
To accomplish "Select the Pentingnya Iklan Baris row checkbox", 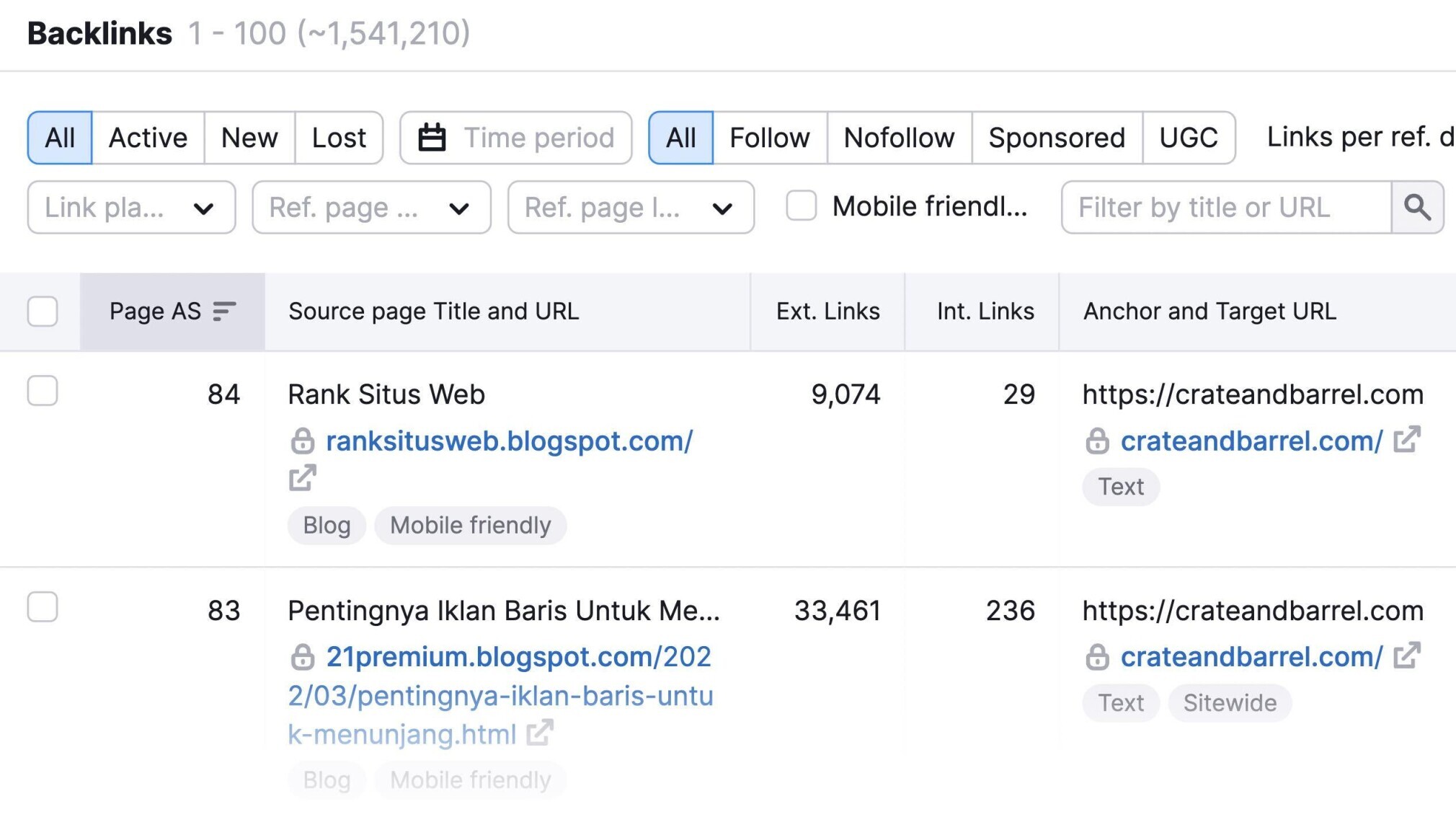I will [x=43, y=607].
